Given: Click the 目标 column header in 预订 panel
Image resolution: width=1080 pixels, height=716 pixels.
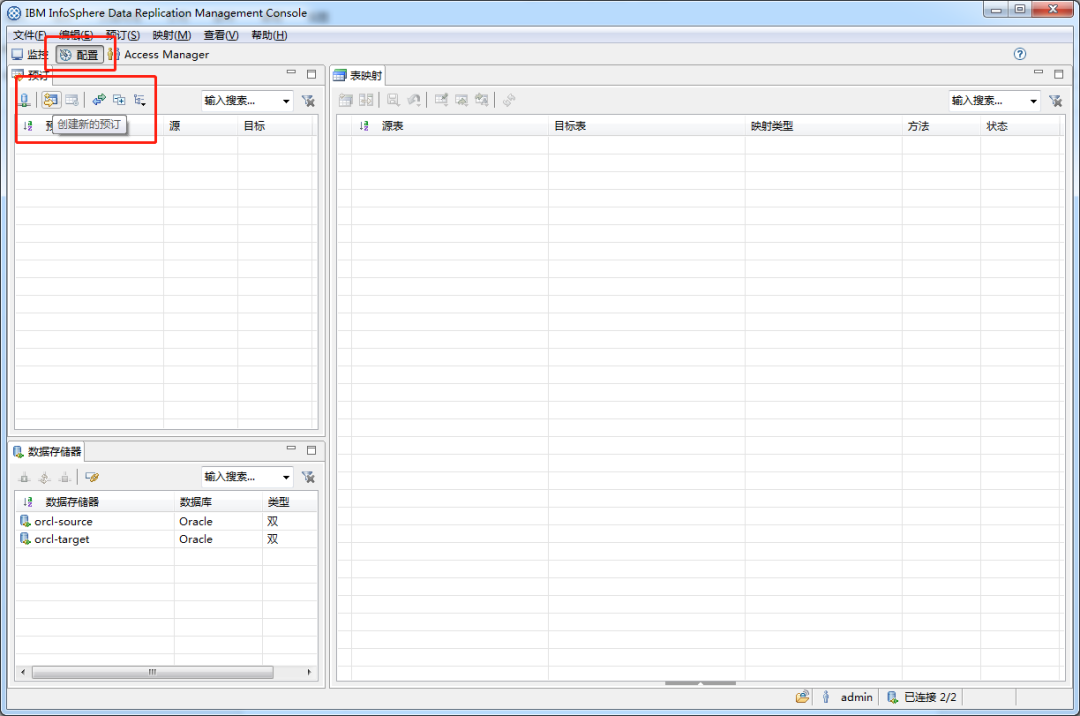Looking at the screenshot, I should click(x=276, y=125).
